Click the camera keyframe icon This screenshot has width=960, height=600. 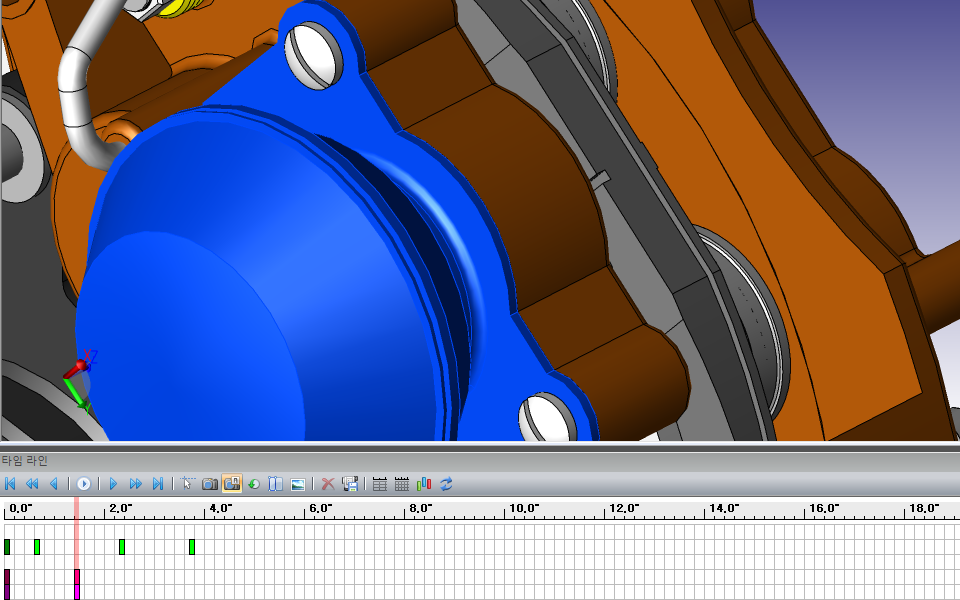pos(210,484)
